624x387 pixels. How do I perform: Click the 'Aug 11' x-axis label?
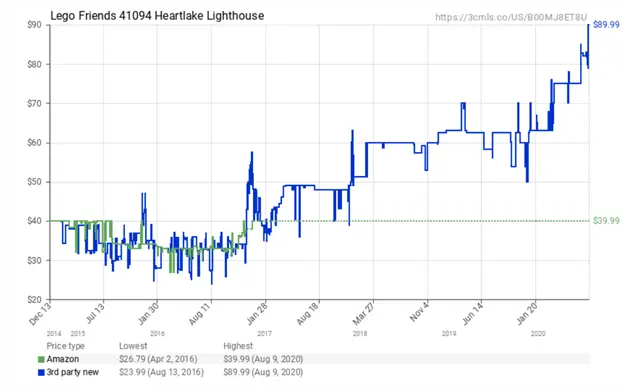(201, 313)
